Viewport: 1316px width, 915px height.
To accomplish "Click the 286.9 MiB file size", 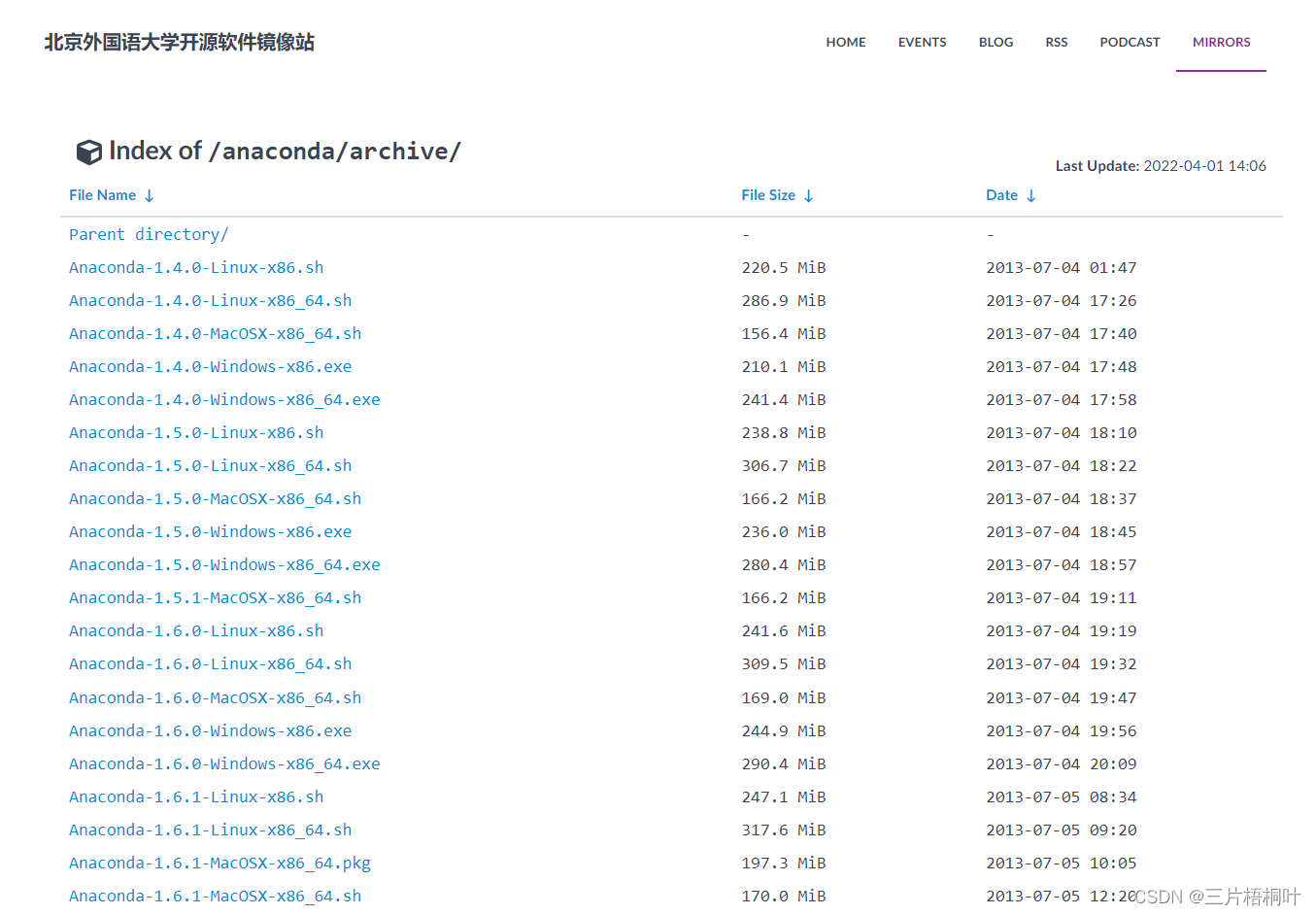I will coord(784,300).
